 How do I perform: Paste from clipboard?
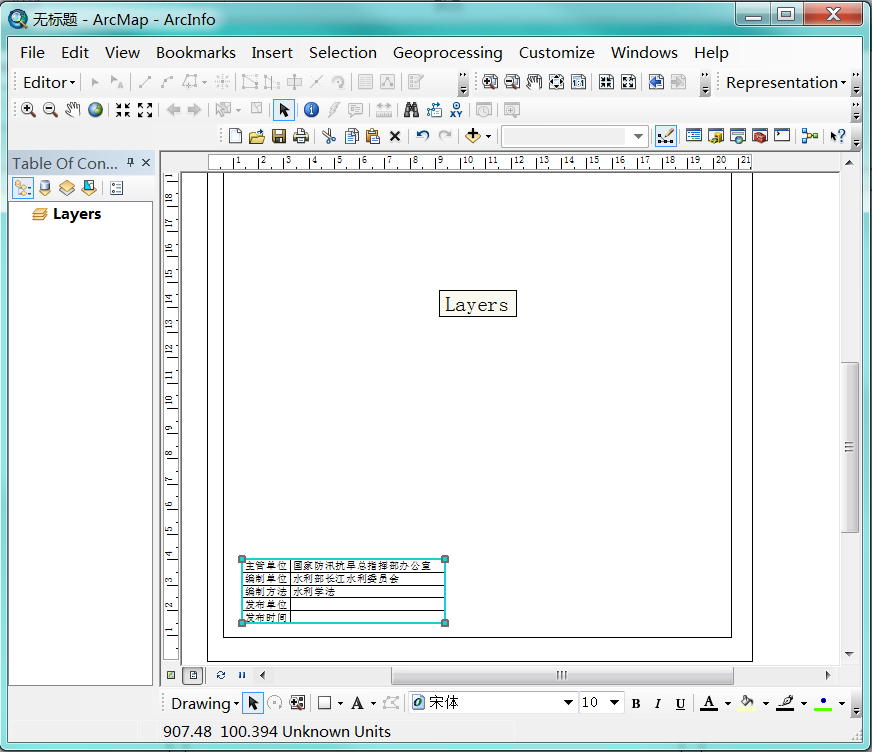pyautogui.click(x=373, y=136)
